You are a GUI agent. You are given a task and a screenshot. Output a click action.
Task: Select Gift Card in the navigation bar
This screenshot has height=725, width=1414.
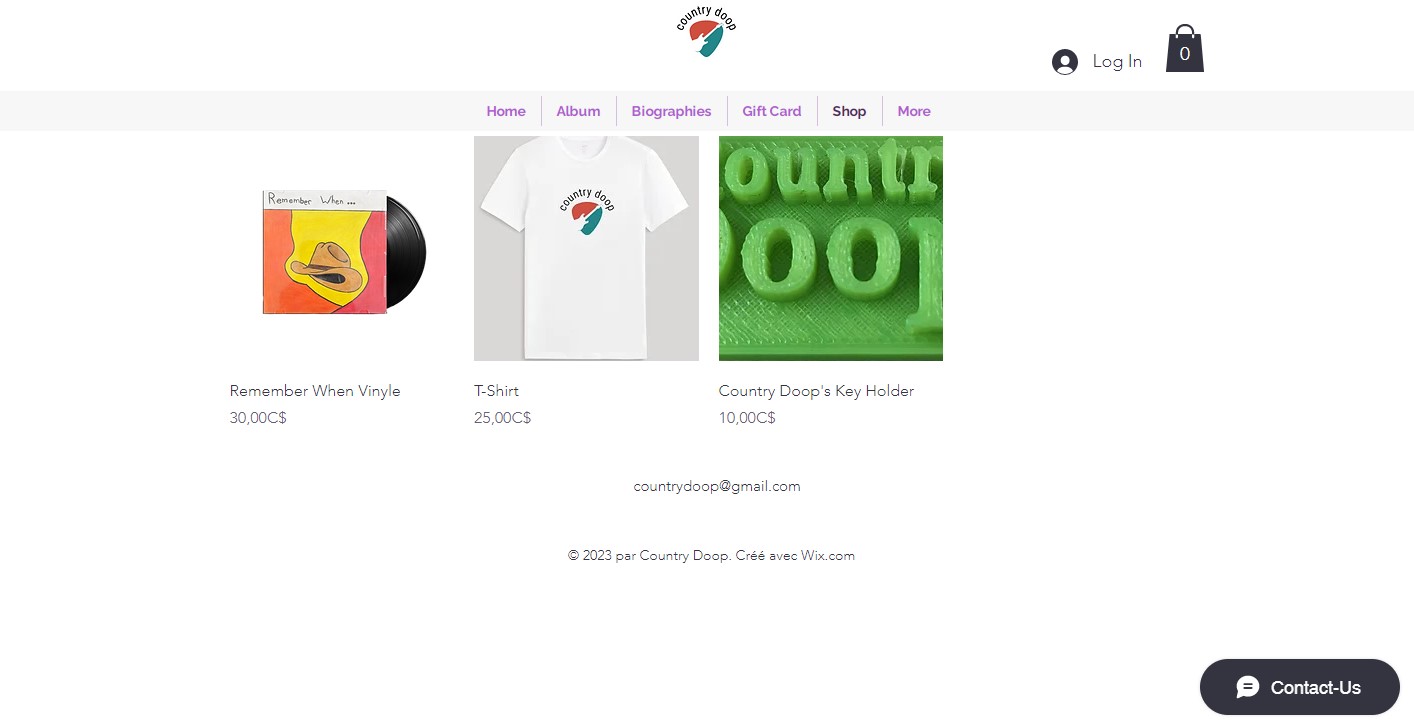click(772, 111)
